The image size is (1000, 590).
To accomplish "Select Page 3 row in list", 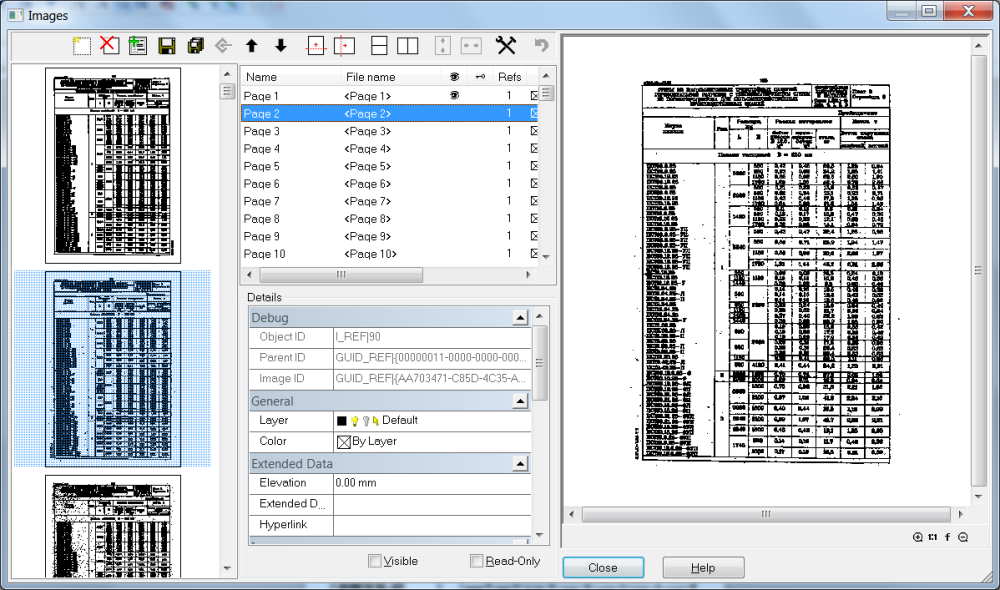I will pos(389,131).
